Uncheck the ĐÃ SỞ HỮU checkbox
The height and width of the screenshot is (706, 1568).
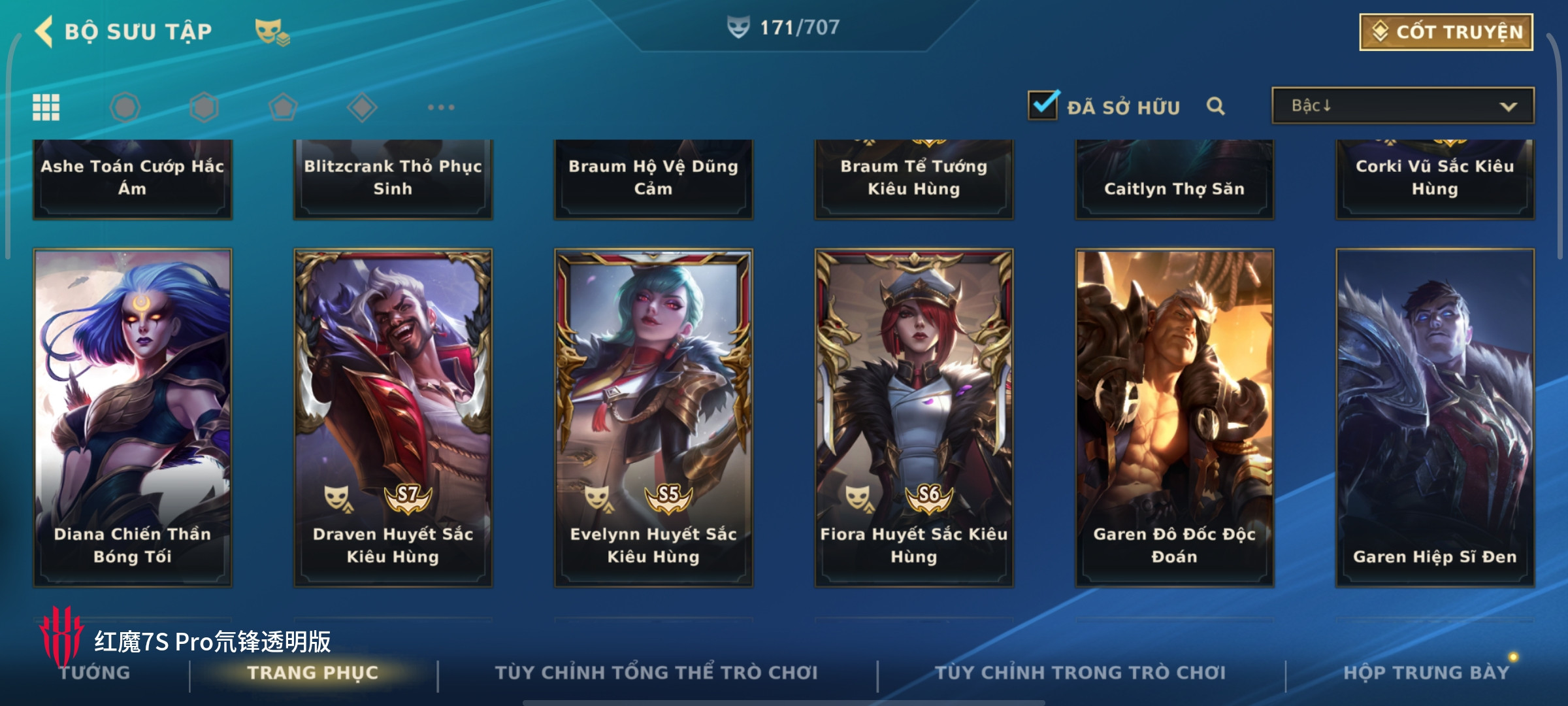coord(1043,105)
